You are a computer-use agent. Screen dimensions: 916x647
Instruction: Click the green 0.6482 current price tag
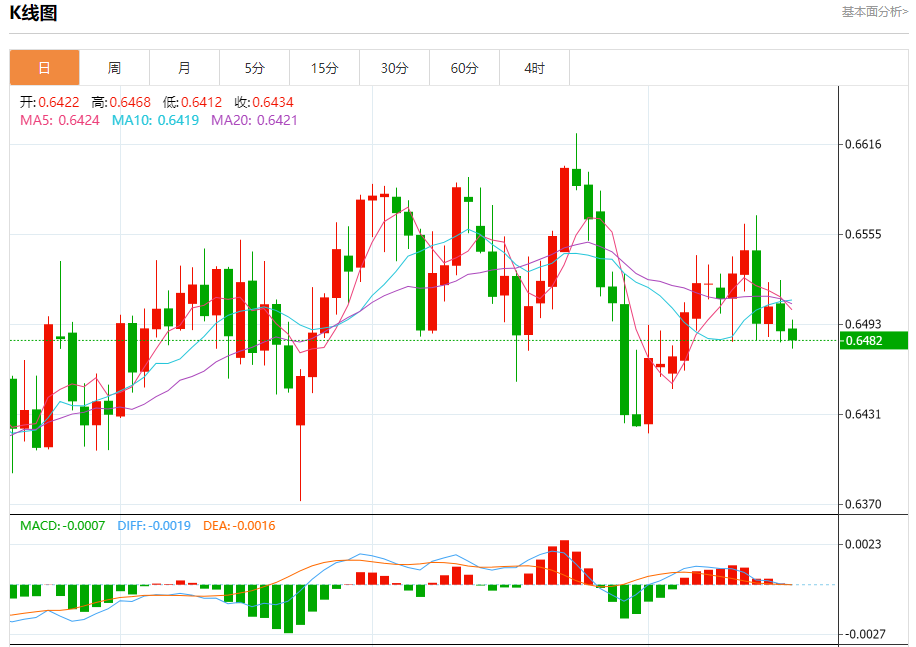(x=874, y=340)
